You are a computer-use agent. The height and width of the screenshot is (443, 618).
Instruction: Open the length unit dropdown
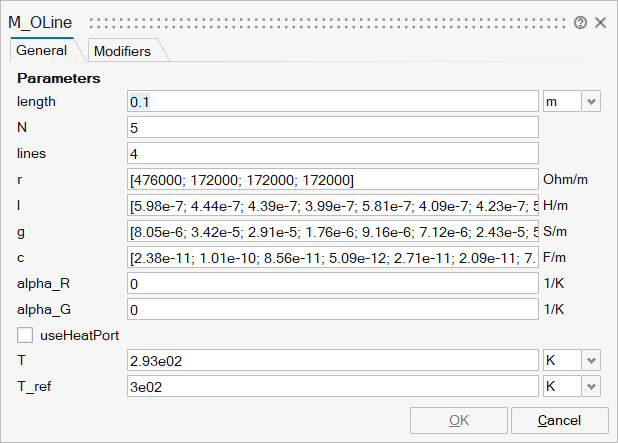pyautogui.click(x=590, y=101)
